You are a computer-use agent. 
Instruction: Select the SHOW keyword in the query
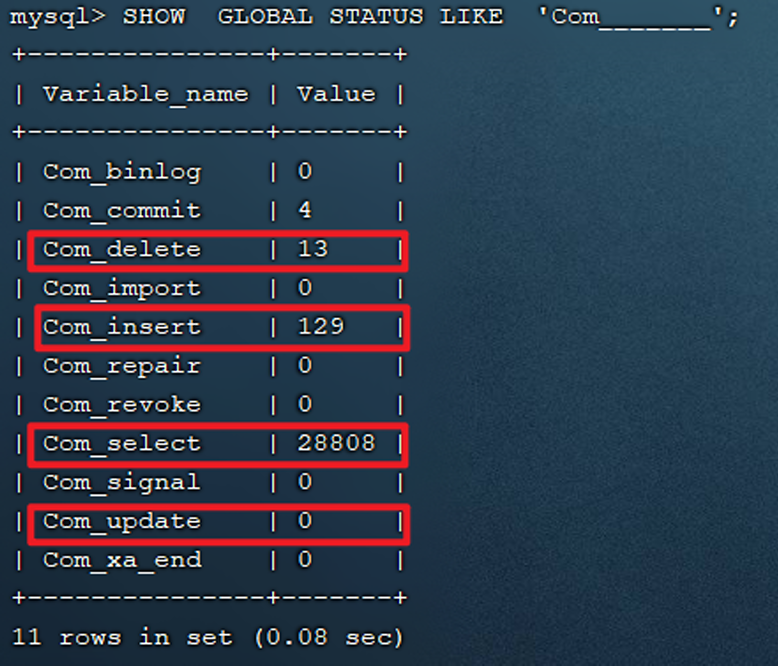(x=154, y=16)
